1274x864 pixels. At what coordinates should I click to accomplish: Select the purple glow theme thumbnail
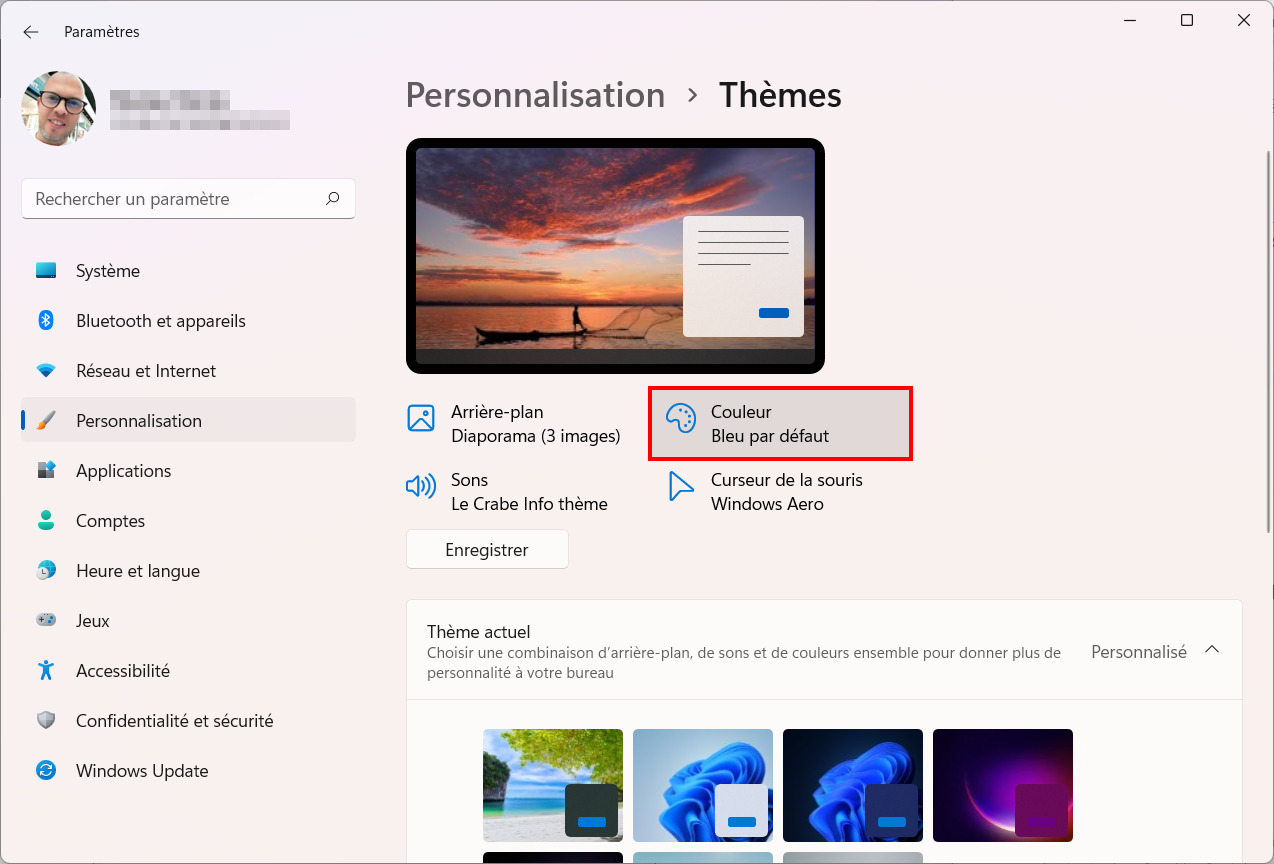pos(1003,785)
